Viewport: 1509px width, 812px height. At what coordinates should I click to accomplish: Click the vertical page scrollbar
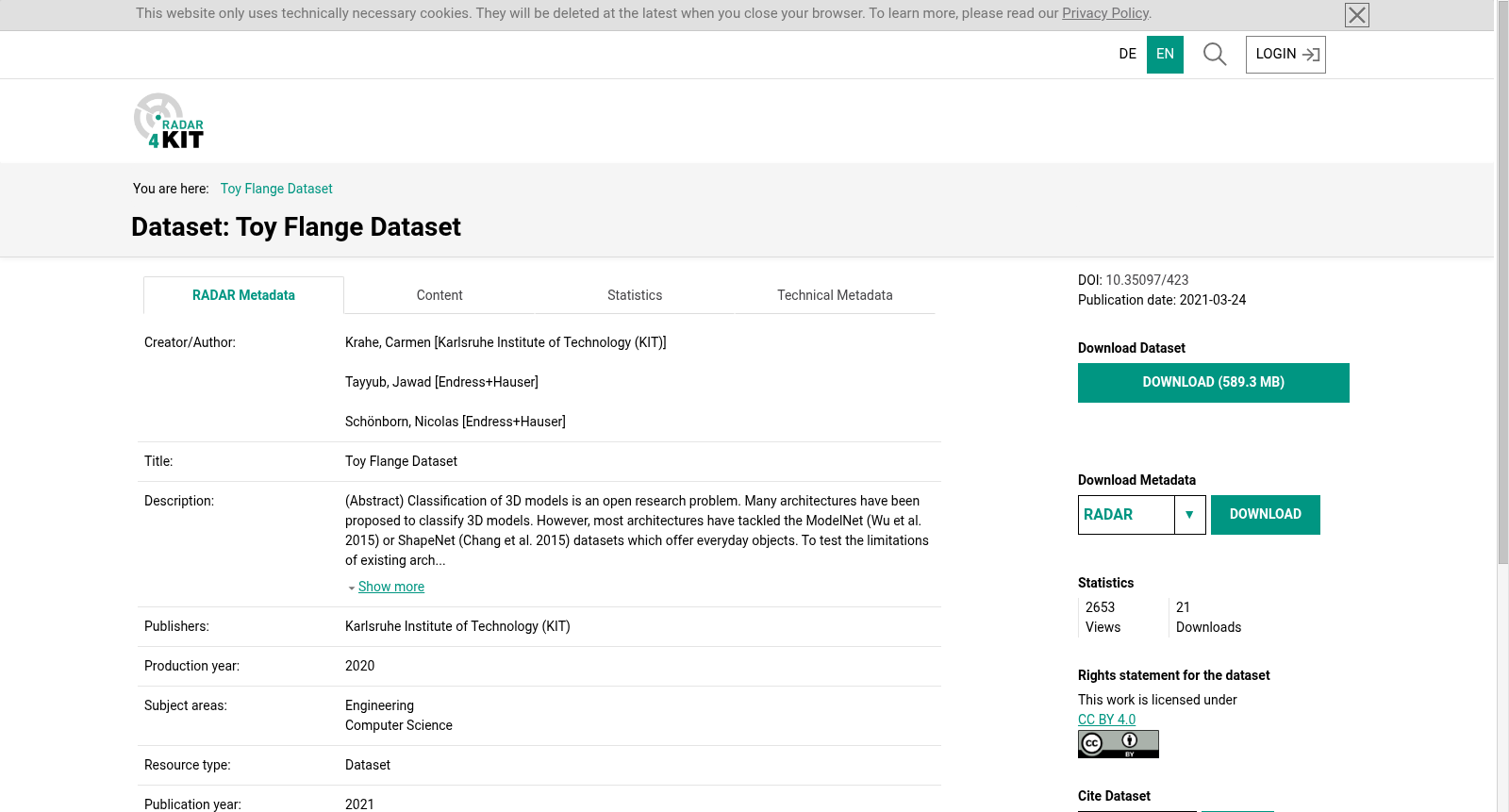[x=1502, y=283]
